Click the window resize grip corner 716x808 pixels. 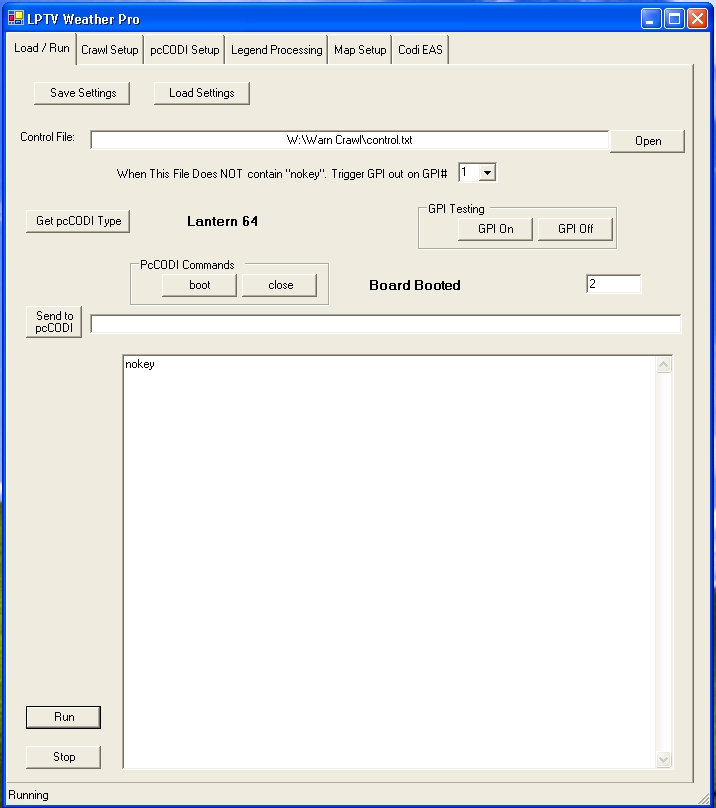tap(704, 798)
